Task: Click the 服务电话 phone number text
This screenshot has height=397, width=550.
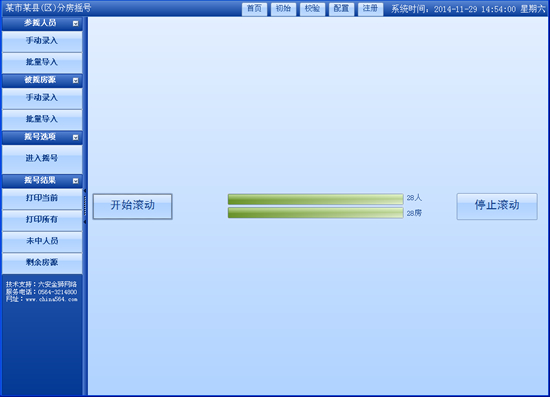Action: (41, 292)
